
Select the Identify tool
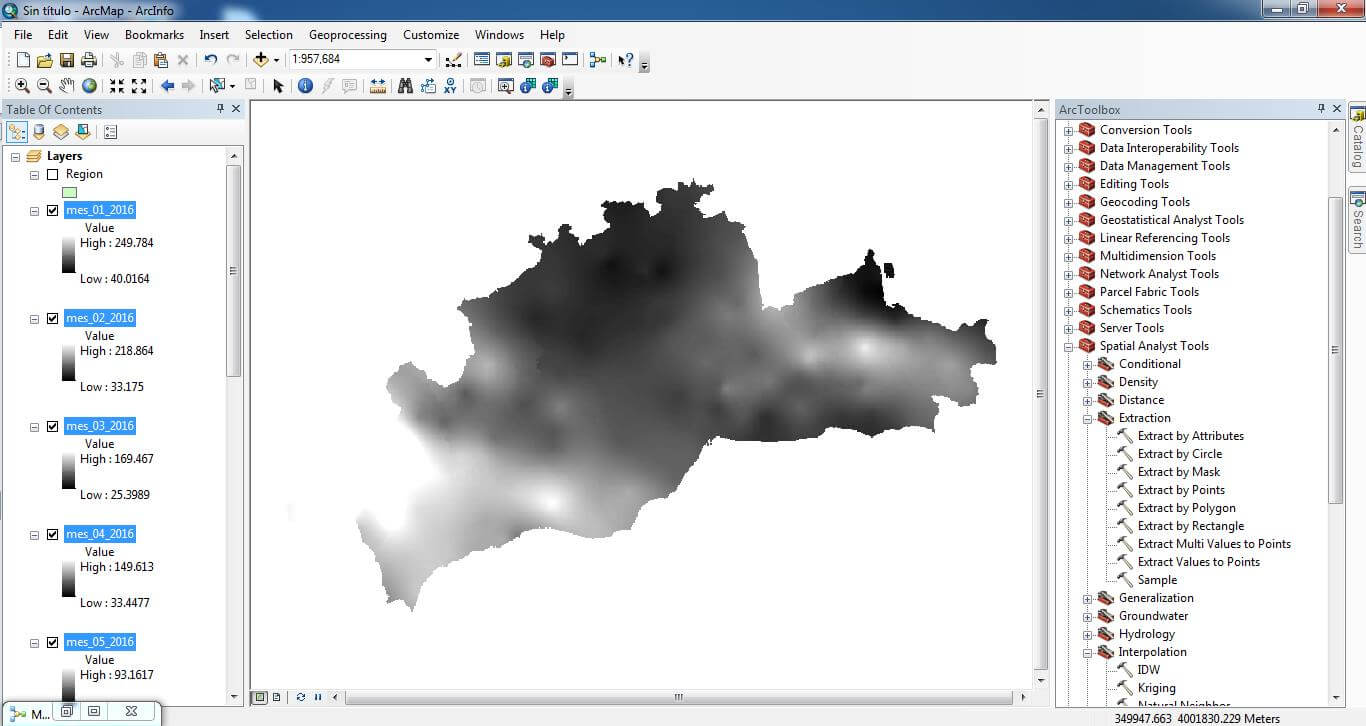pos(305,86)
